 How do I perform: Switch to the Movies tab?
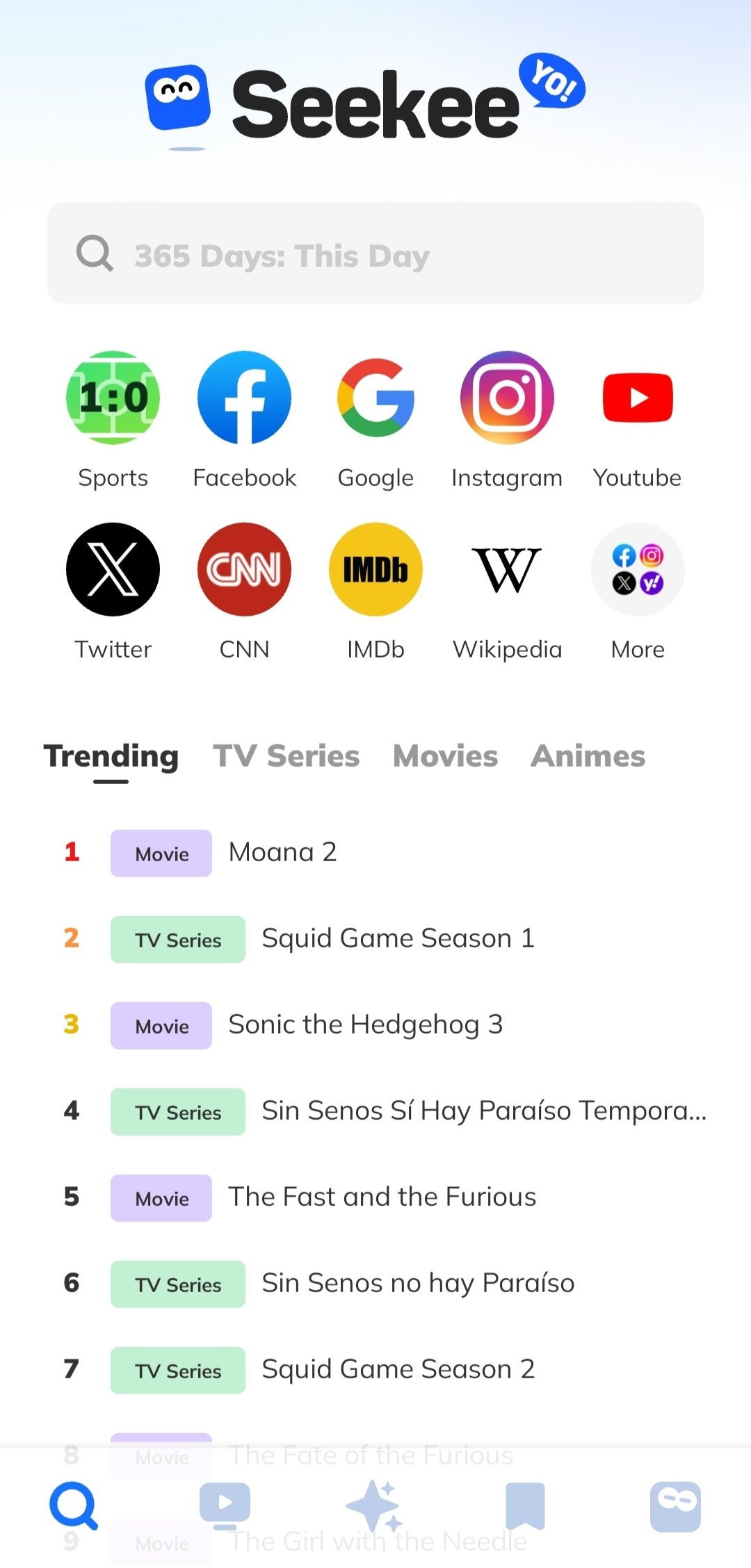tap(445, 756)
